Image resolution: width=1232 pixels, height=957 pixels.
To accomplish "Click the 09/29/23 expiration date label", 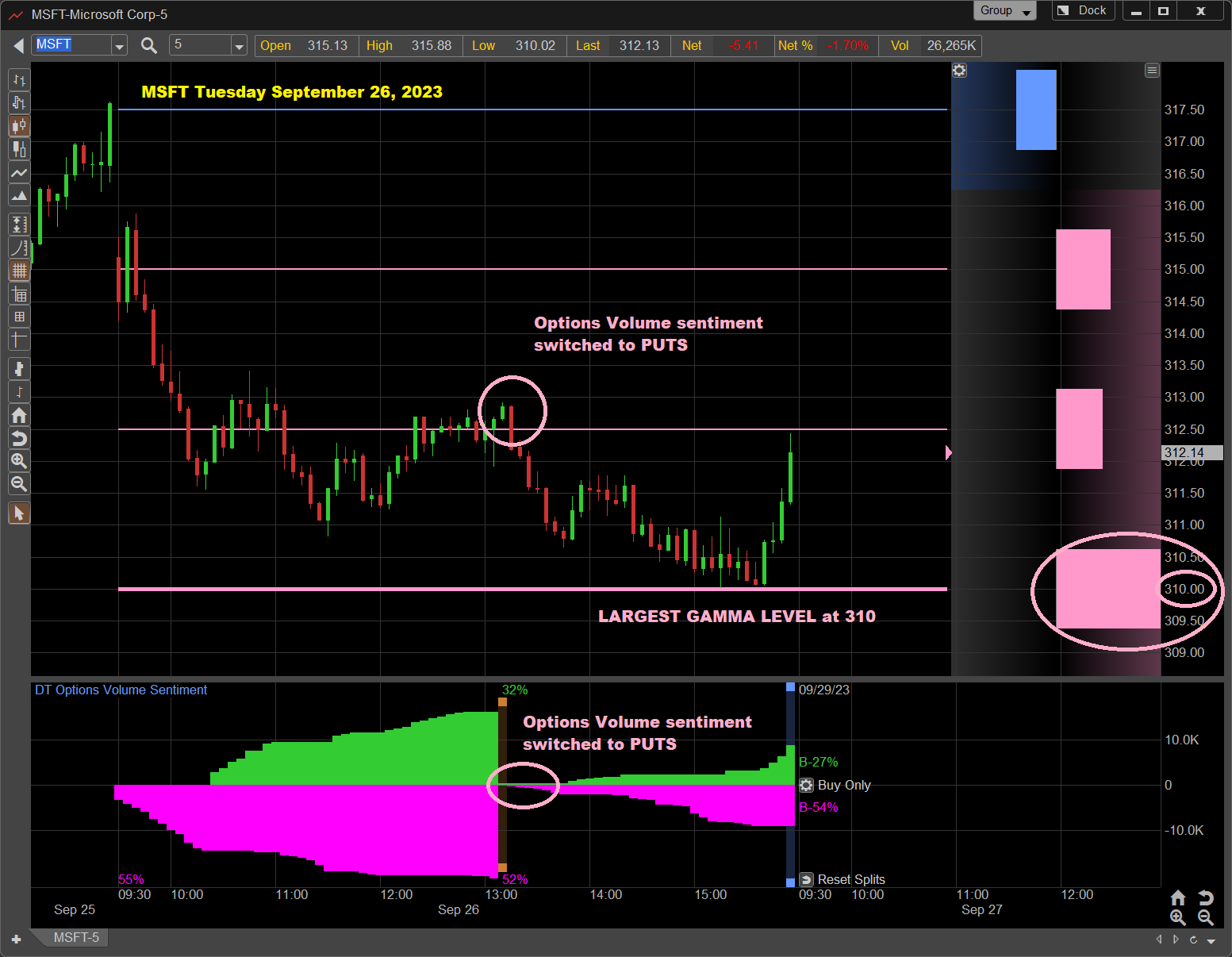I will [x=824, y=690].
